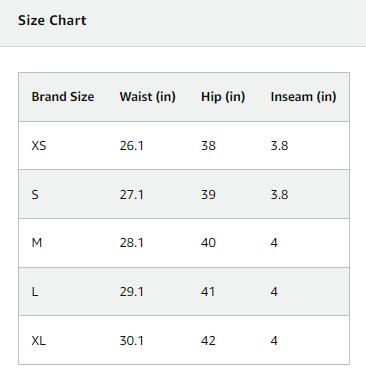Select the S size row label
The image size is (366, 388).
35,194
